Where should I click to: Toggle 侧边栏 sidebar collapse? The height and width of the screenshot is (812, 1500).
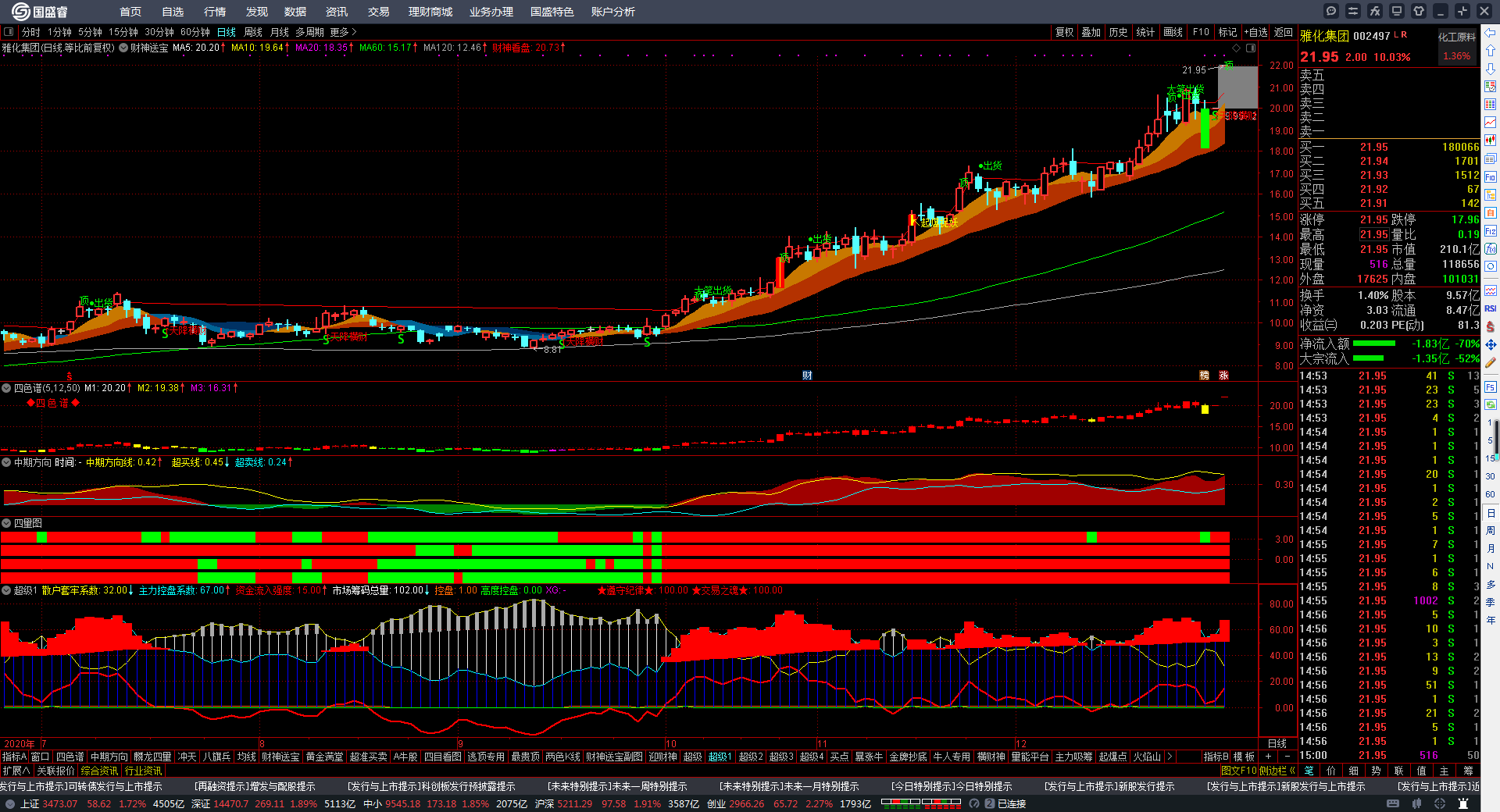click(x=1277, y=771)
